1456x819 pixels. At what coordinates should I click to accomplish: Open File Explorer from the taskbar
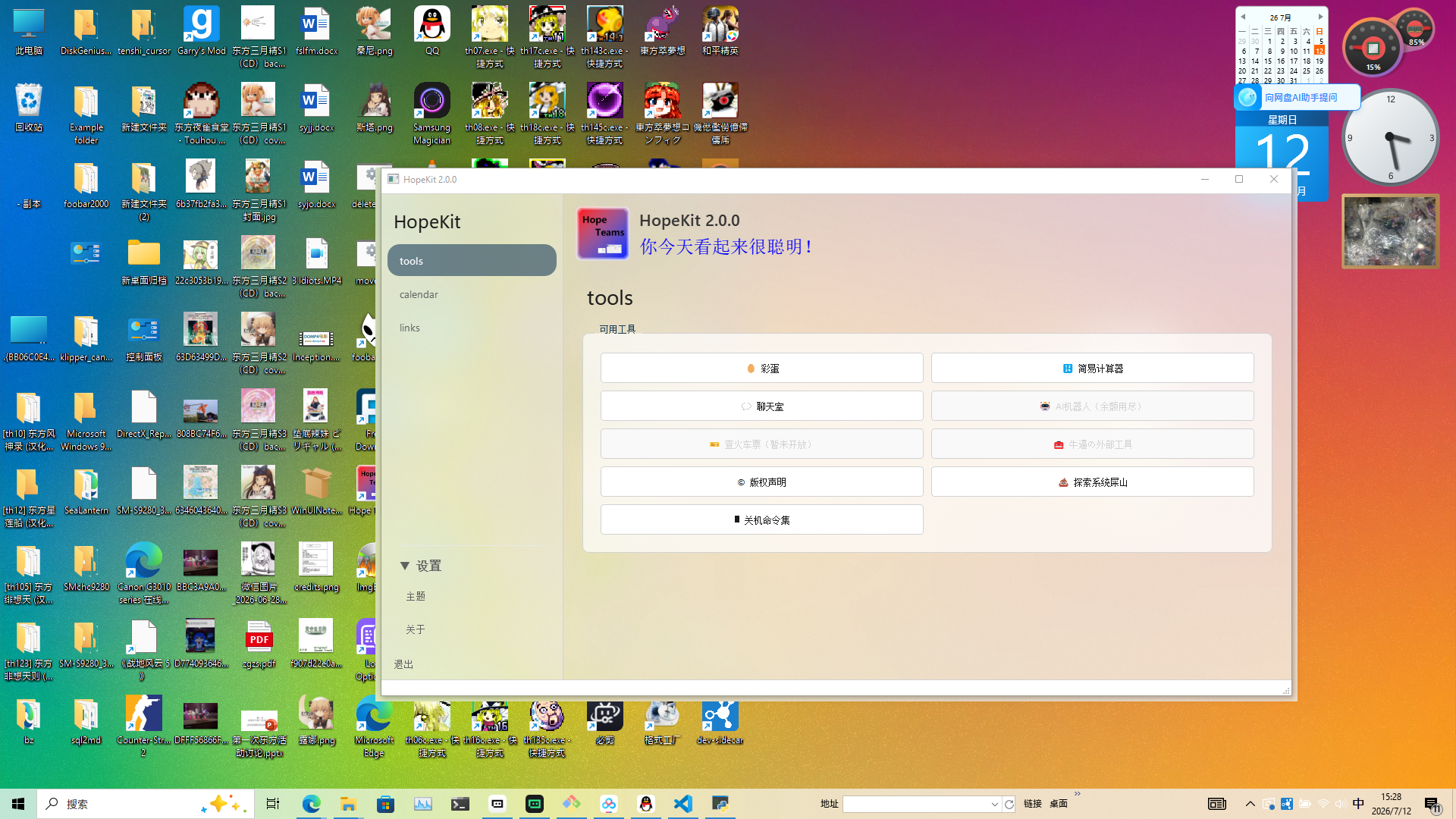click(348, 804)
